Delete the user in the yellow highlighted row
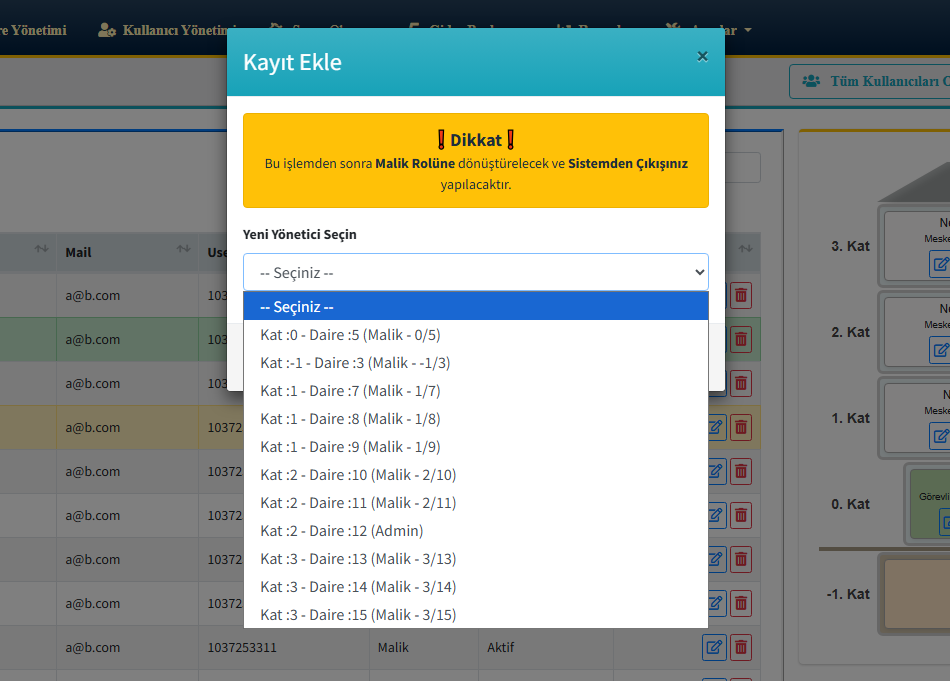The width and height of the screenshot is (950, 681). point(741,427)
